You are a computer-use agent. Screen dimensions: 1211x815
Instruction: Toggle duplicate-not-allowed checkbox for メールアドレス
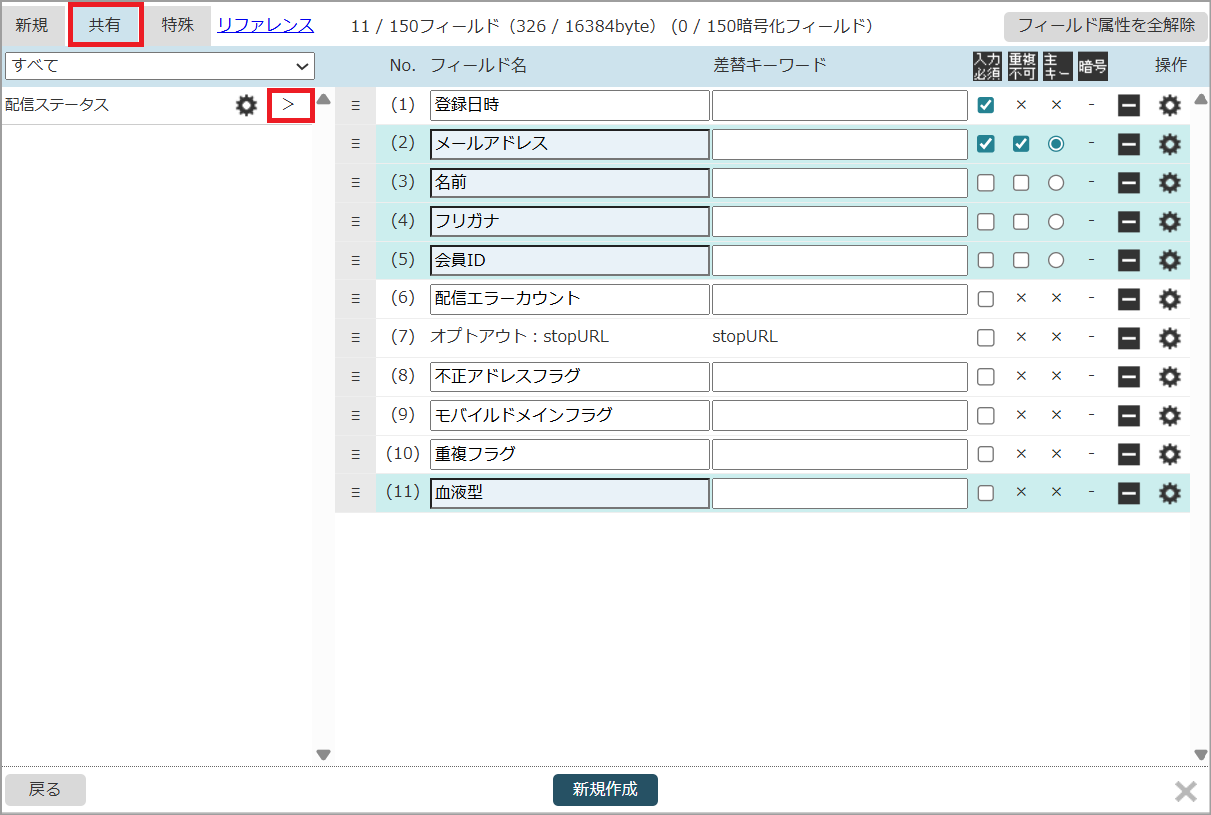[x=1021, y=144]
